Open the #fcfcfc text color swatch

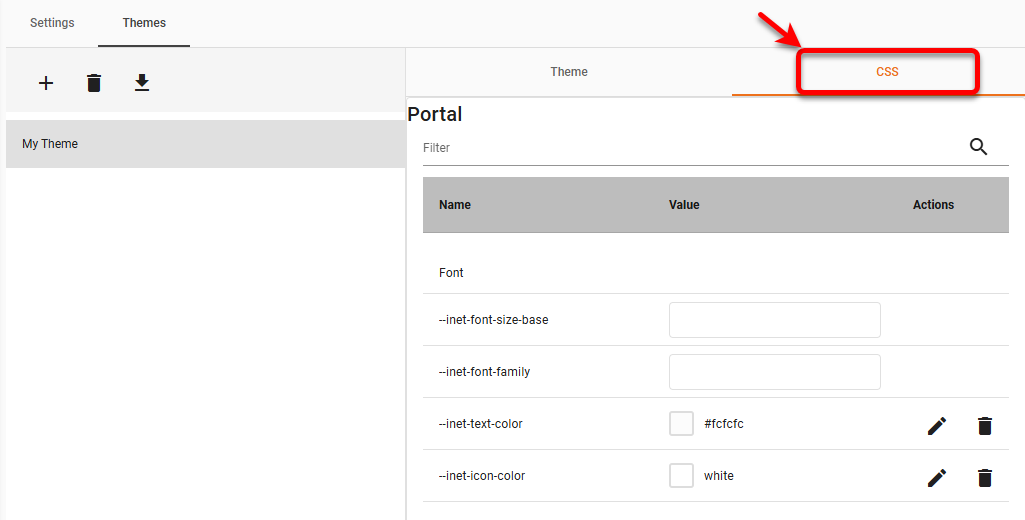[681, 424]
